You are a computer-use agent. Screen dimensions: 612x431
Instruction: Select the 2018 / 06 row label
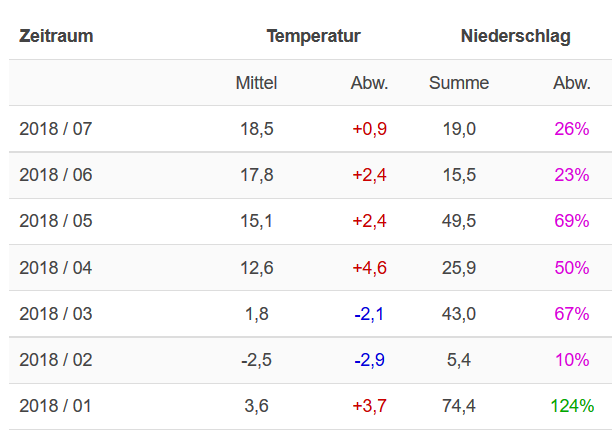click(56, 175)
